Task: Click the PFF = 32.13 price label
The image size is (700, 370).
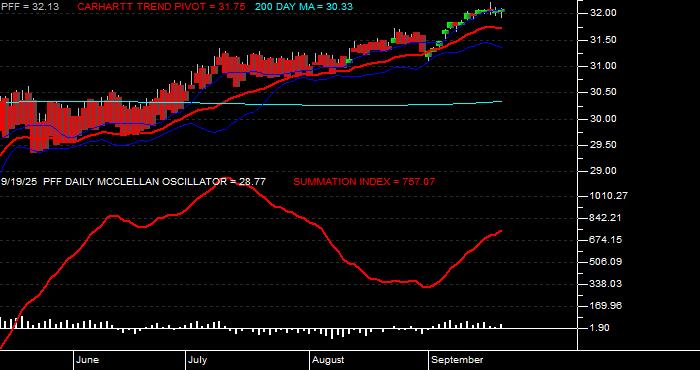Action: (x=31, y=7)
